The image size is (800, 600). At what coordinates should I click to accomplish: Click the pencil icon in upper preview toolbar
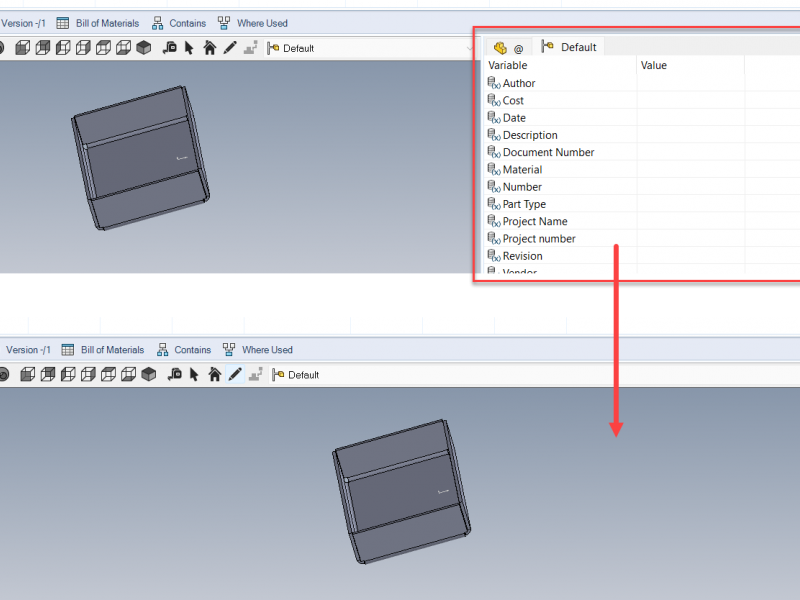(x=229, y=48)
